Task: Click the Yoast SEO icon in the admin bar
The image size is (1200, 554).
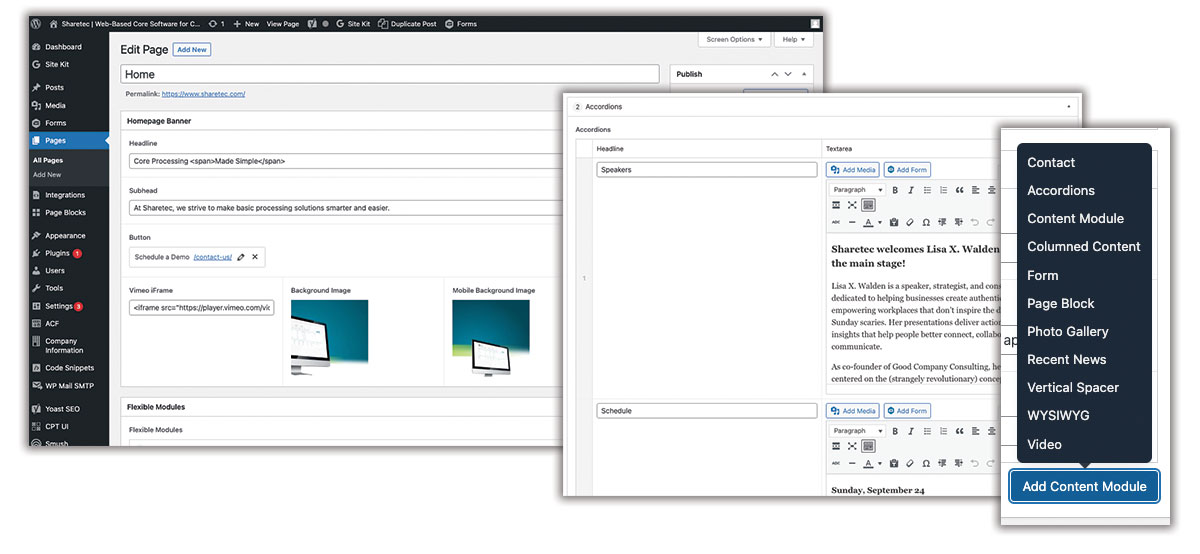Action: tap(312, 23)
